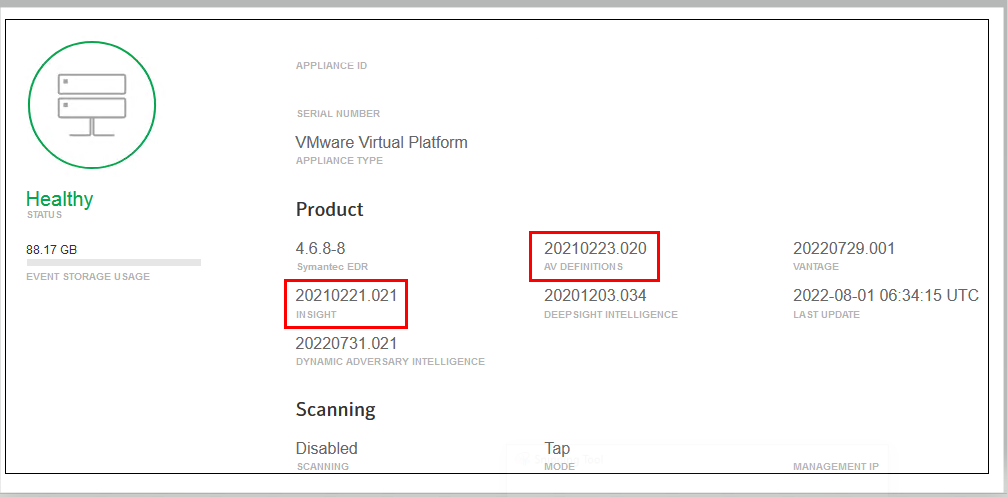Click the 88.17 GB storage value
The height and width of the screenshot is (497, 1007).
coord(52,249)
